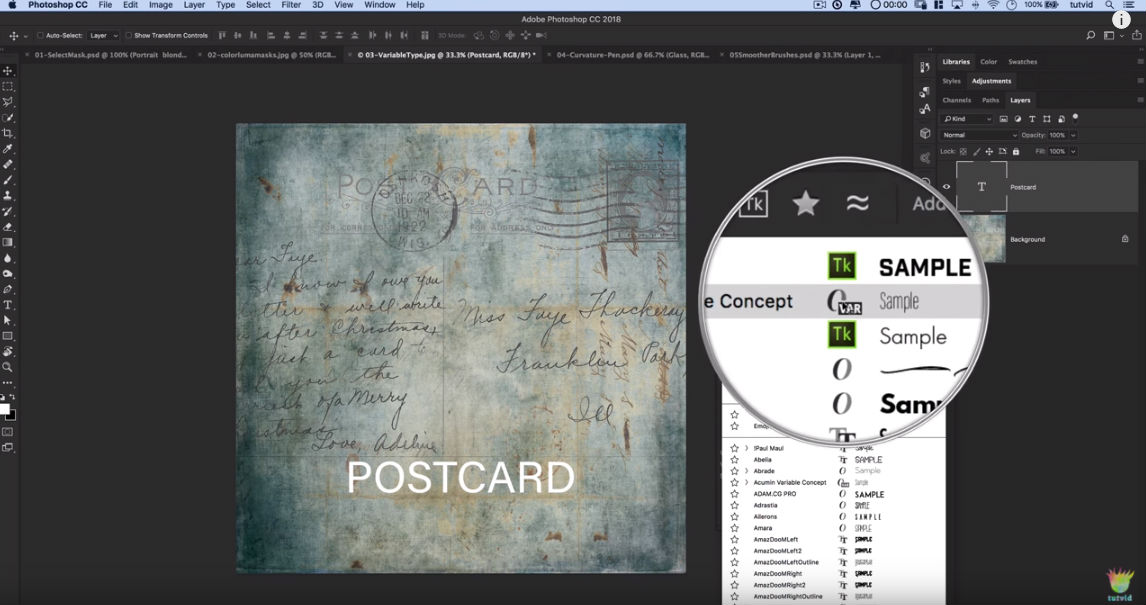The width and height of the screenshot is (1146, 605).
Task: Open the Opacity slider dropdown arrow
Action: [x=1073, y=135]
